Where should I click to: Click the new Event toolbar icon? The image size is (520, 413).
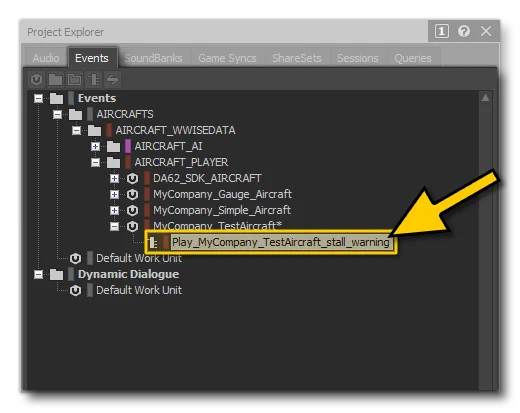pos(94,80)
